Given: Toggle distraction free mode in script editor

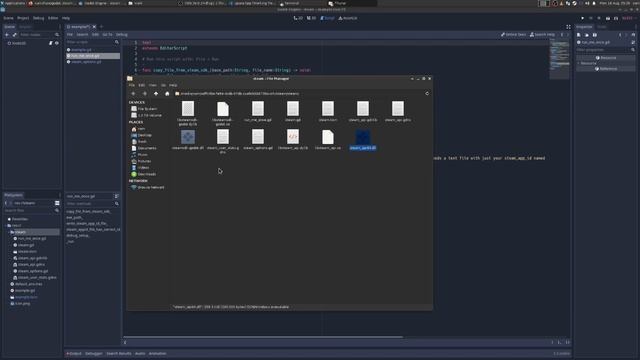Looking at the screenshot, I should point(568,27).
